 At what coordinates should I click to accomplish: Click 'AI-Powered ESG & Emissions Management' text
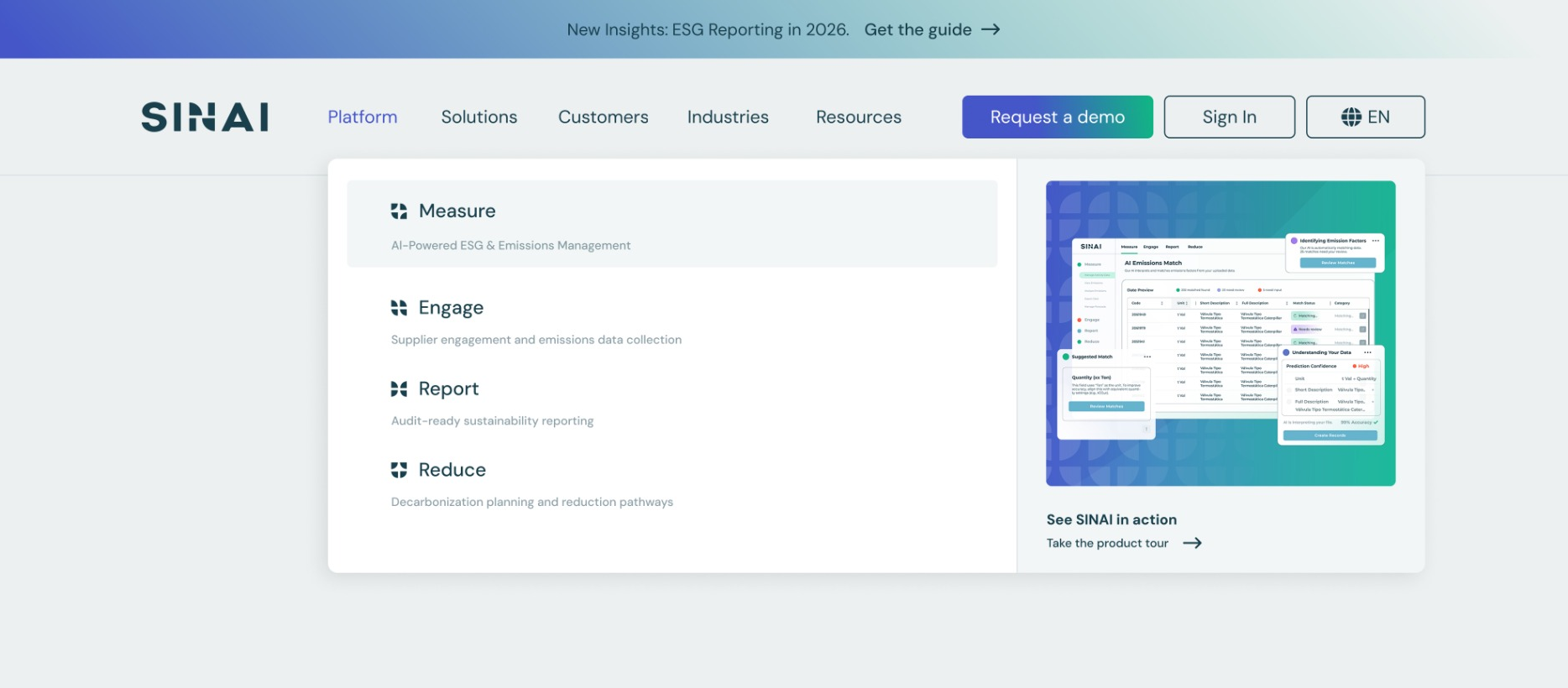click(511, 245)
